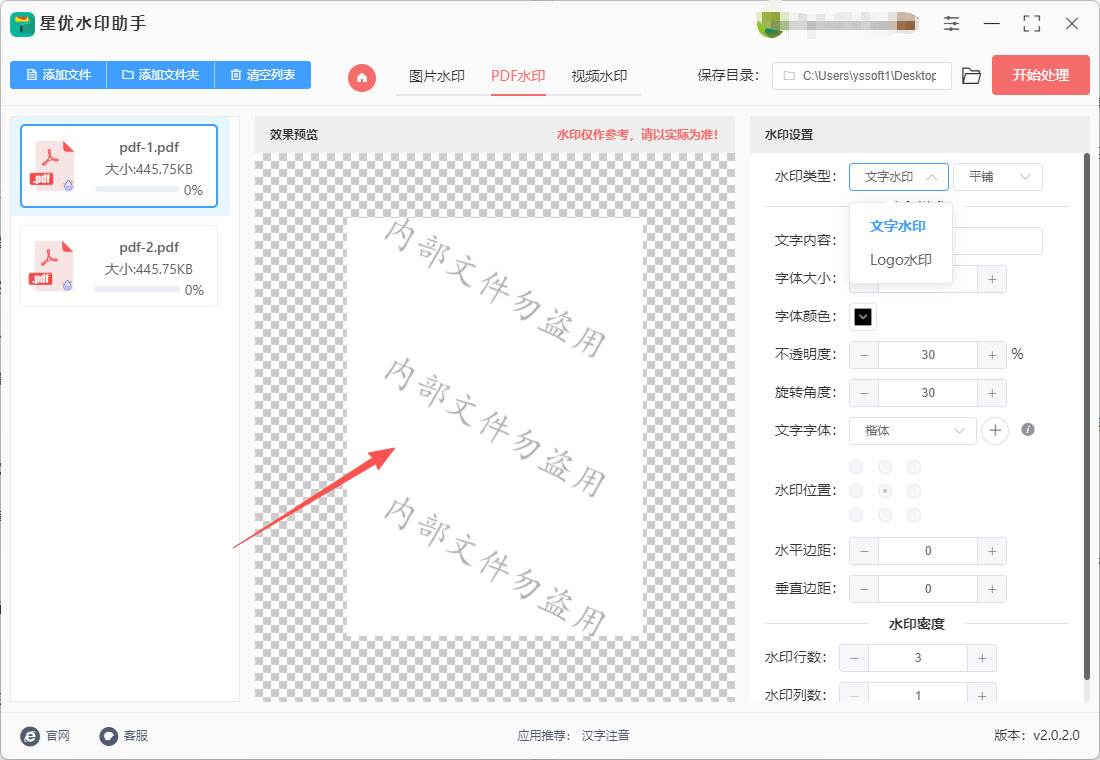Select top-center watermark position radio
Image resolution: width=1100 pixels, height=760 pixels.
tap(885, 467)
